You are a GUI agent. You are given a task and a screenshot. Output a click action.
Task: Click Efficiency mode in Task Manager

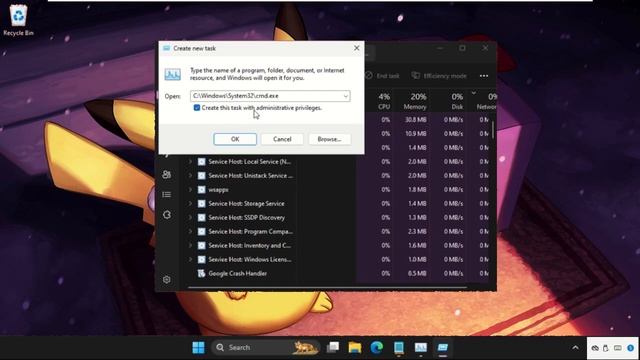point(439,76)
